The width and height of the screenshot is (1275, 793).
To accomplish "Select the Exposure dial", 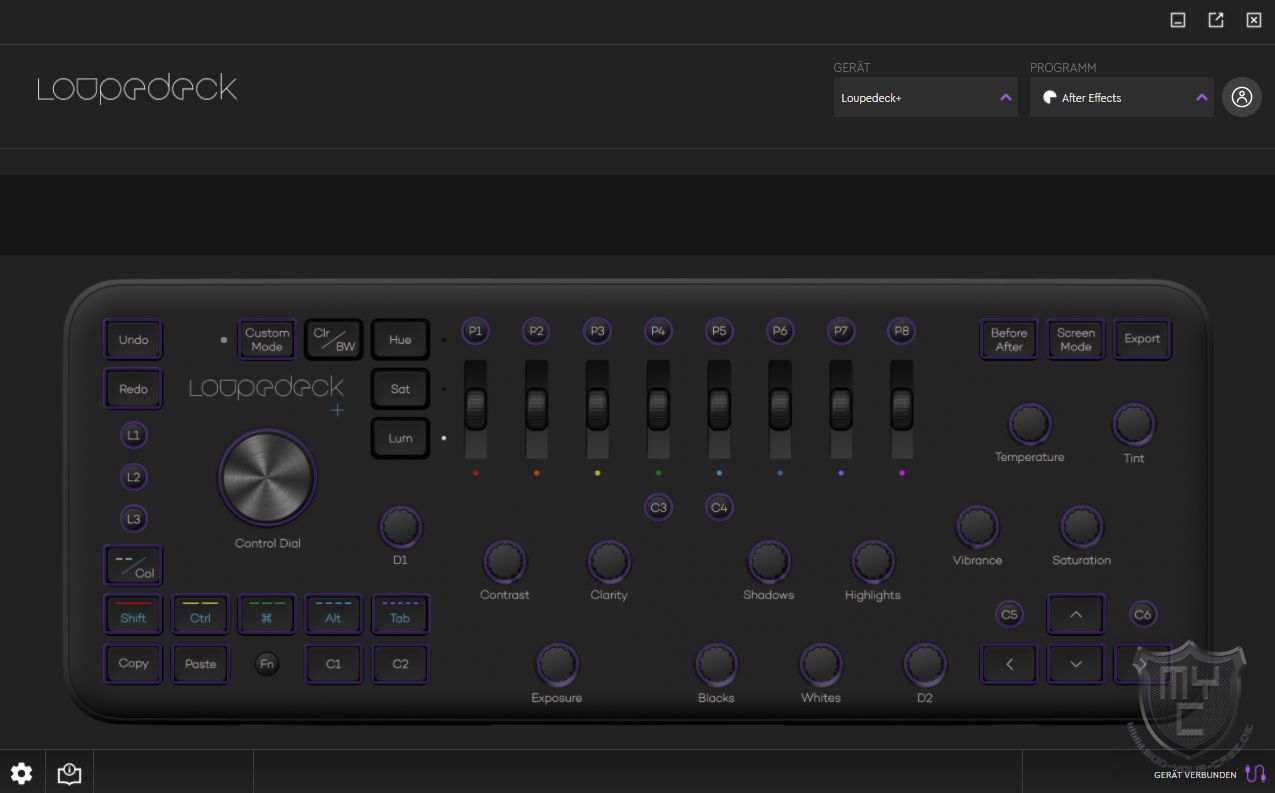I will click(x=557, y=664).
